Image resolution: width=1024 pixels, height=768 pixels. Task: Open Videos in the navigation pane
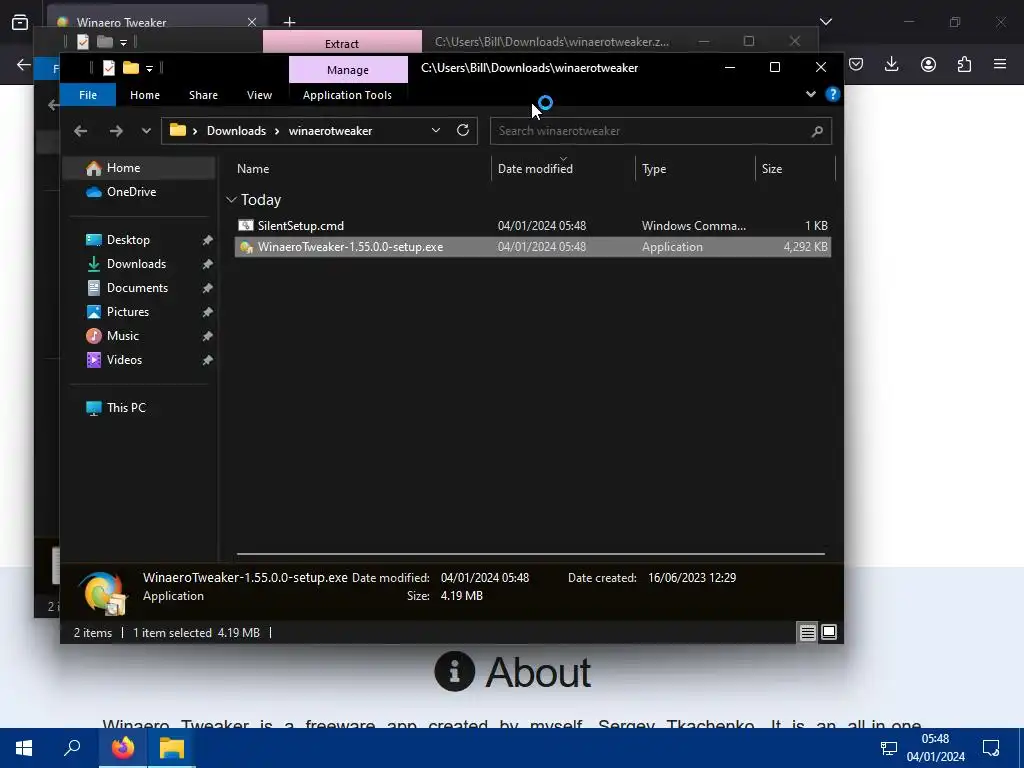(x=124, y=360)
